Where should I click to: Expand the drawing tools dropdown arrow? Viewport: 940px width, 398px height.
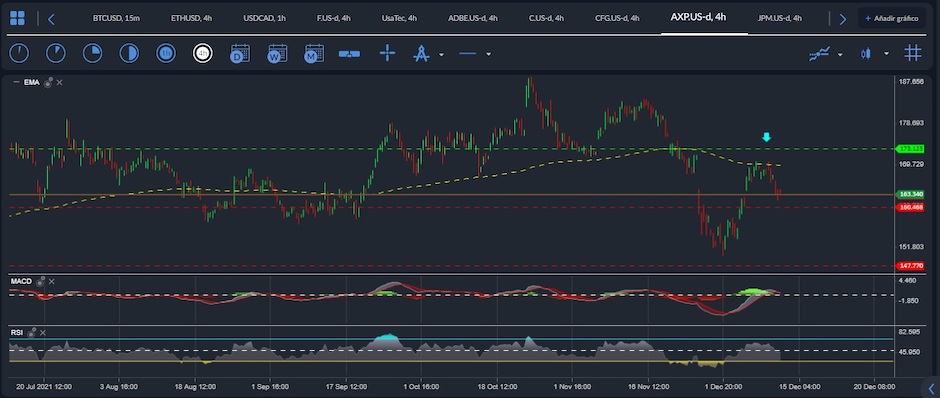tap(442, 55)
